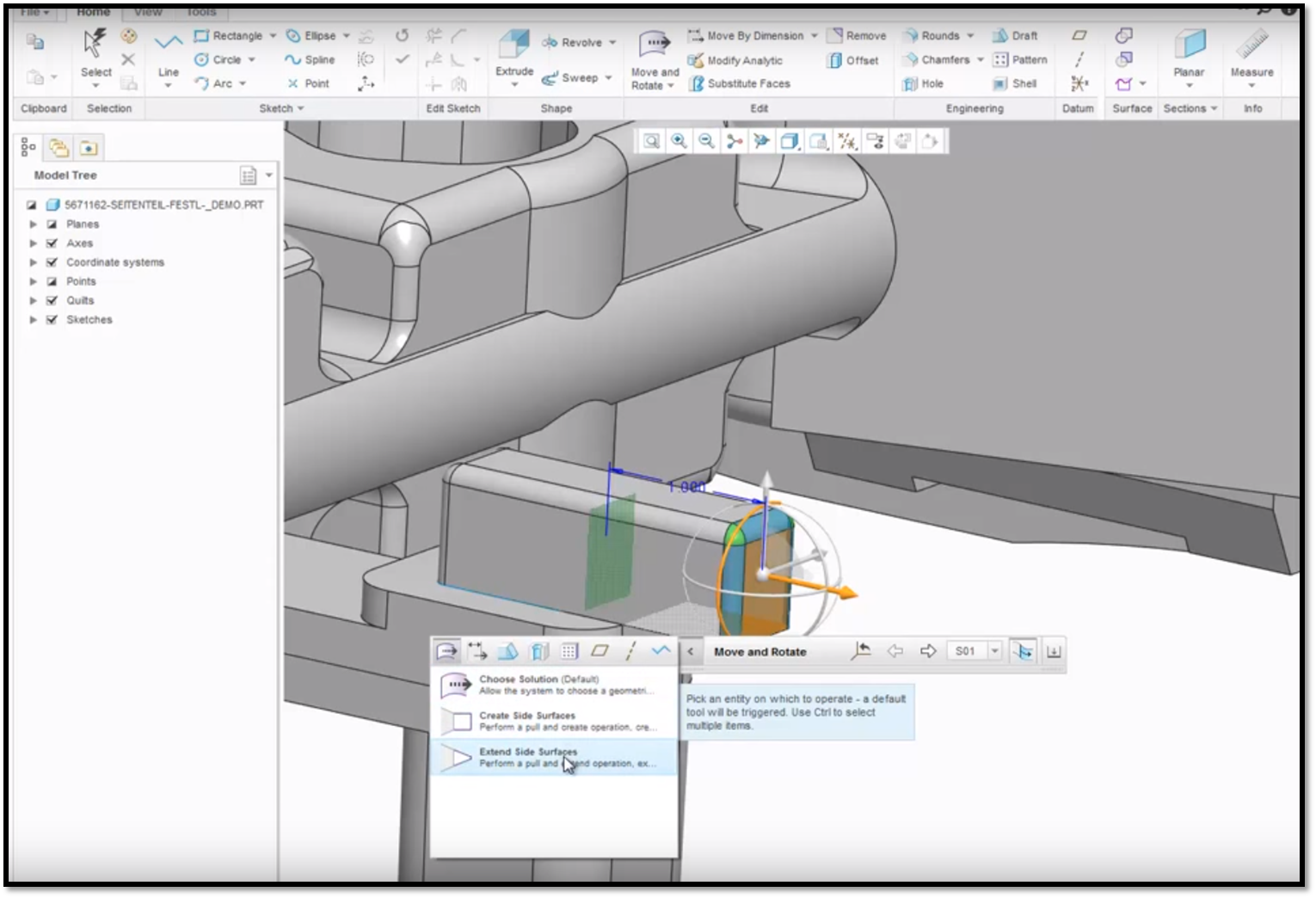This screenshot has height=898, width=1316.
Task: Toggle the Axes visibility checkbox
Action: coord(52,243)
